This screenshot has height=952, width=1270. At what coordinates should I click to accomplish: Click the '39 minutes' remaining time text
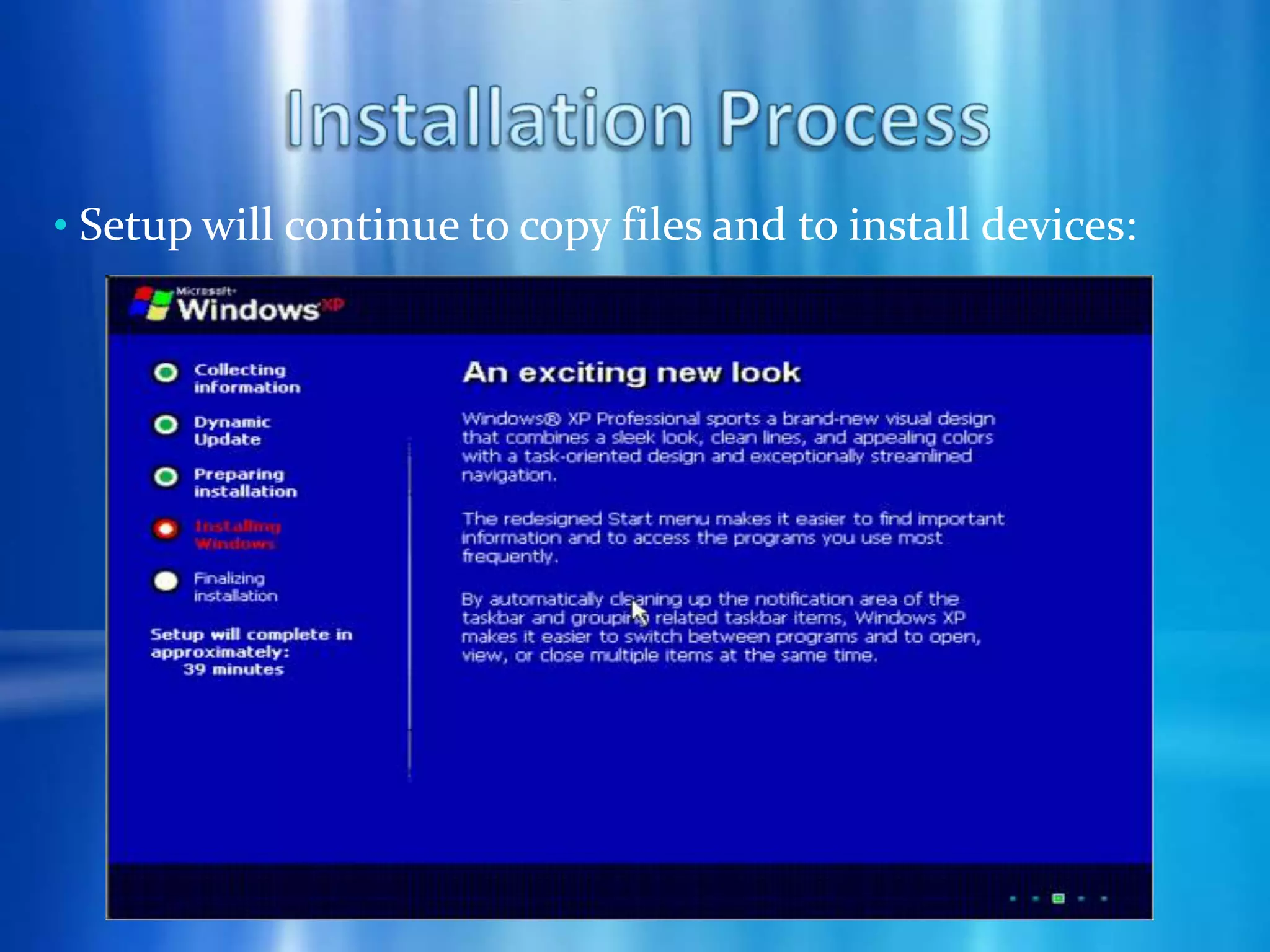[234, 669]
